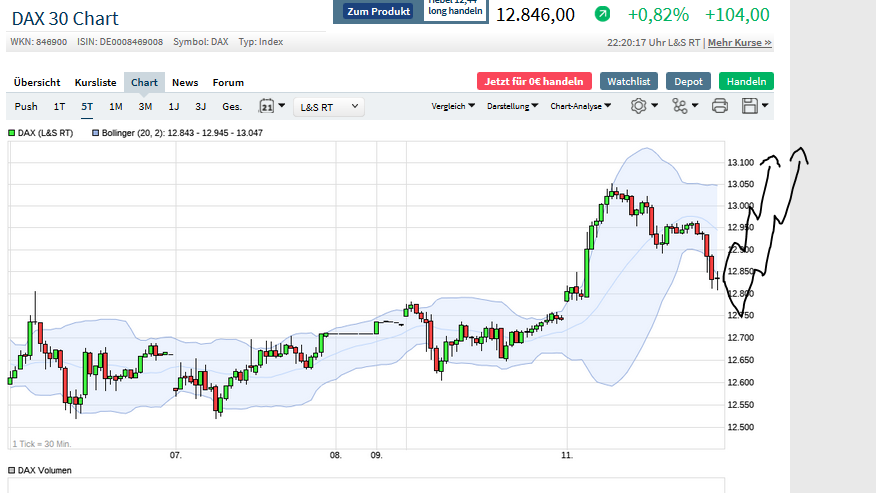Expand the Chart-Analyse dropdown
The height and width of the screenshot is (493, 876).
pos(580,106)
